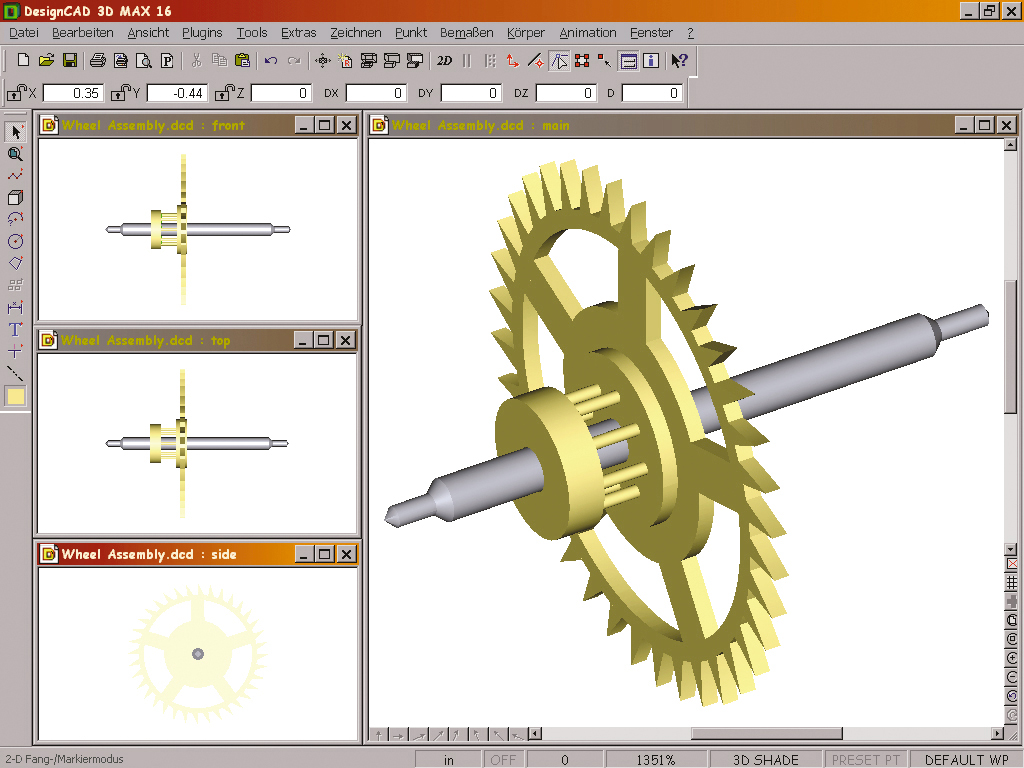Select the arrow pointer tool
Viewport: 1024px width, 768px height.
15,132
